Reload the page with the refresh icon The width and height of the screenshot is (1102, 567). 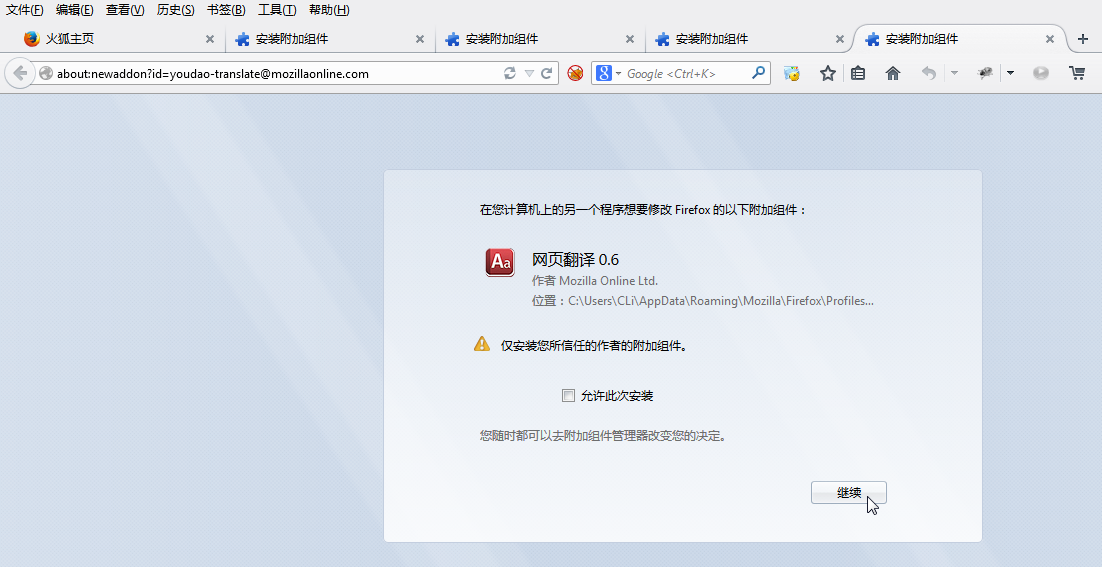547,73
